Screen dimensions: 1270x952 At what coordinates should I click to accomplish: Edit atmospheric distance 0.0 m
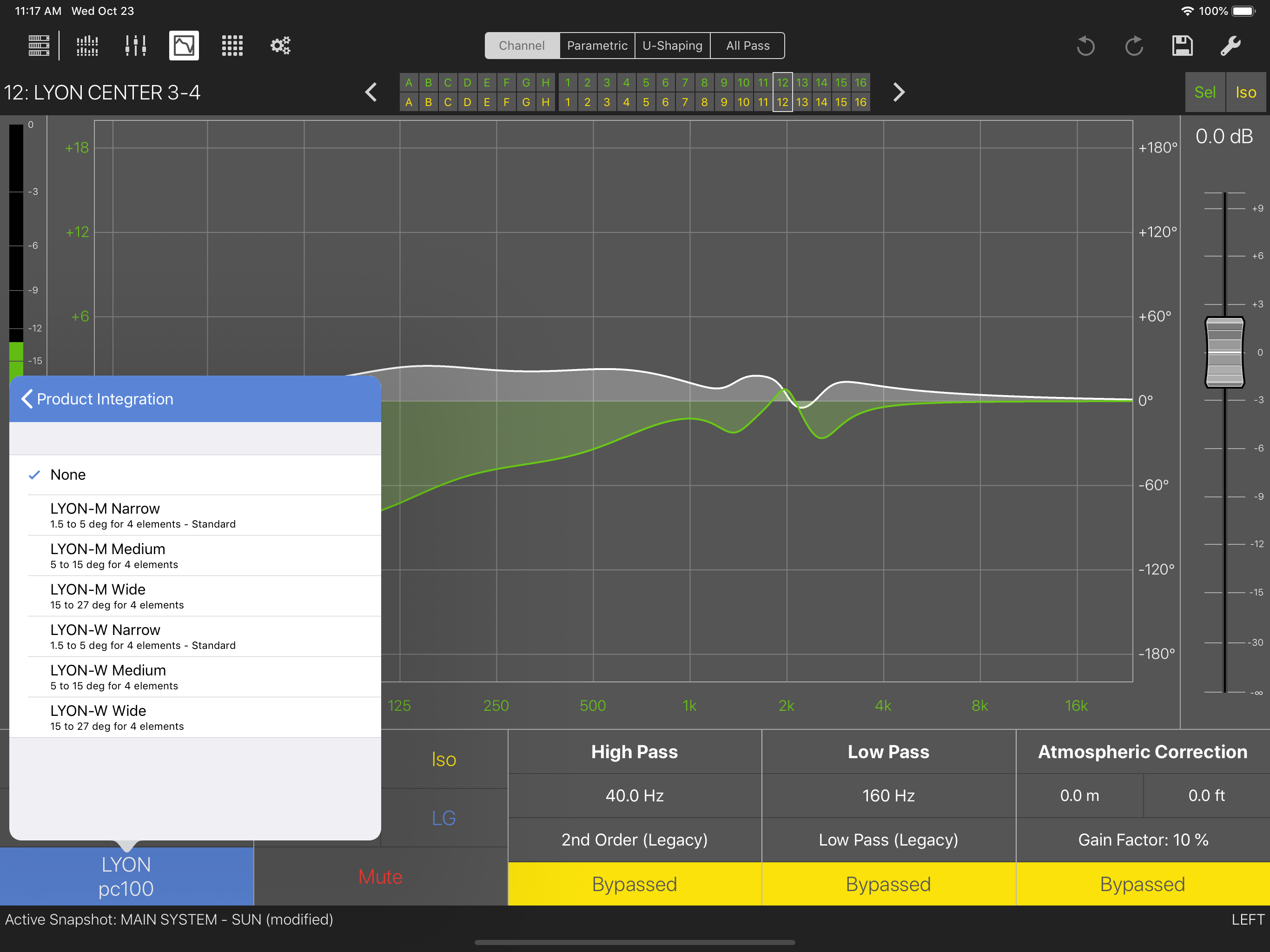tap(1079, 796)
